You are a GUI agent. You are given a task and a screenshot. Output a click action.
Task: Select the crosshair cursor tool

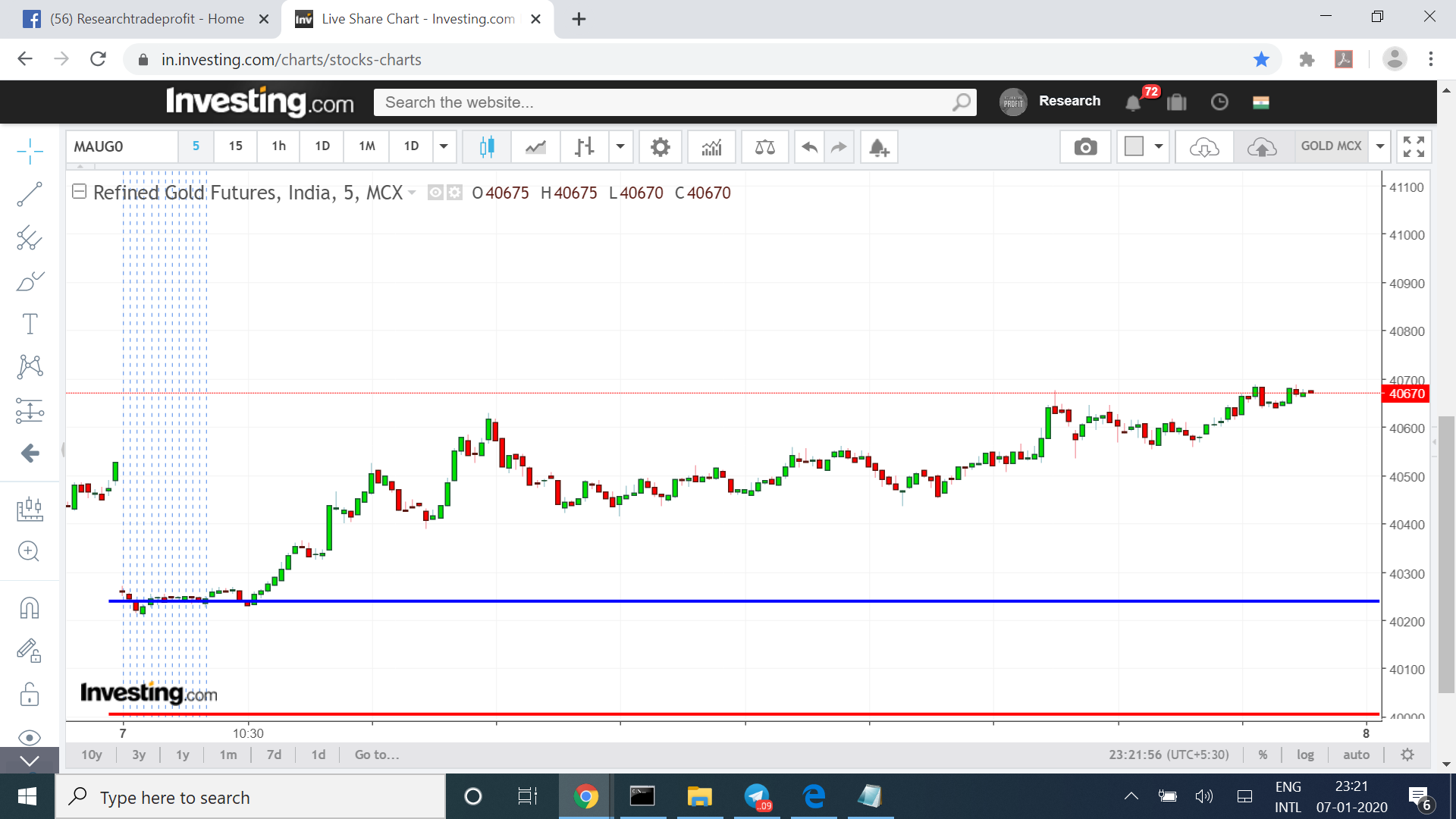pyautogui.click(x=30, y=151)
